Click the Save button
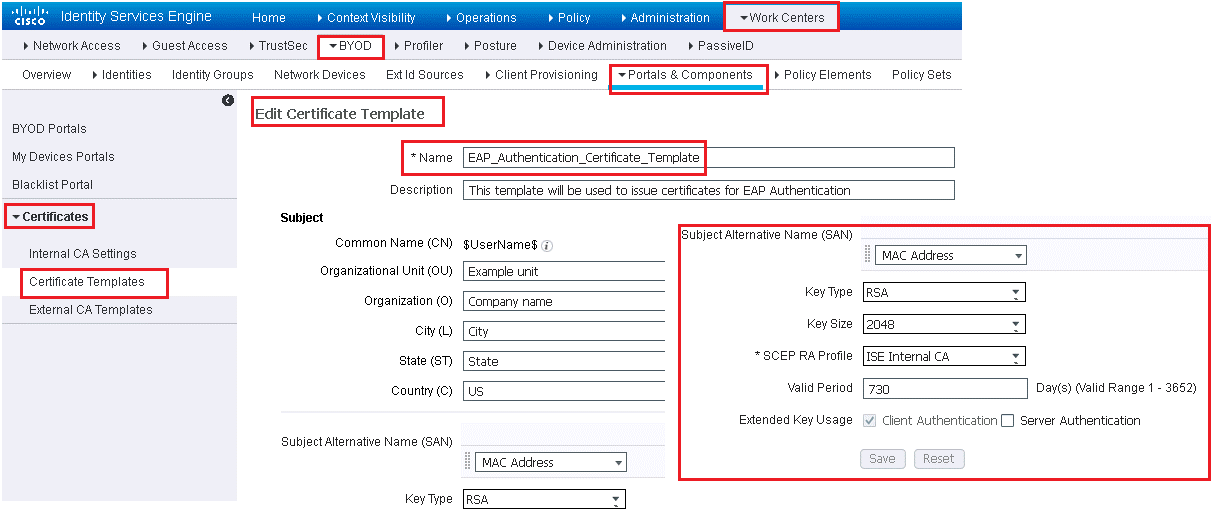The width and height of the screenshot is (1223, 518). [x=882, y=459]
